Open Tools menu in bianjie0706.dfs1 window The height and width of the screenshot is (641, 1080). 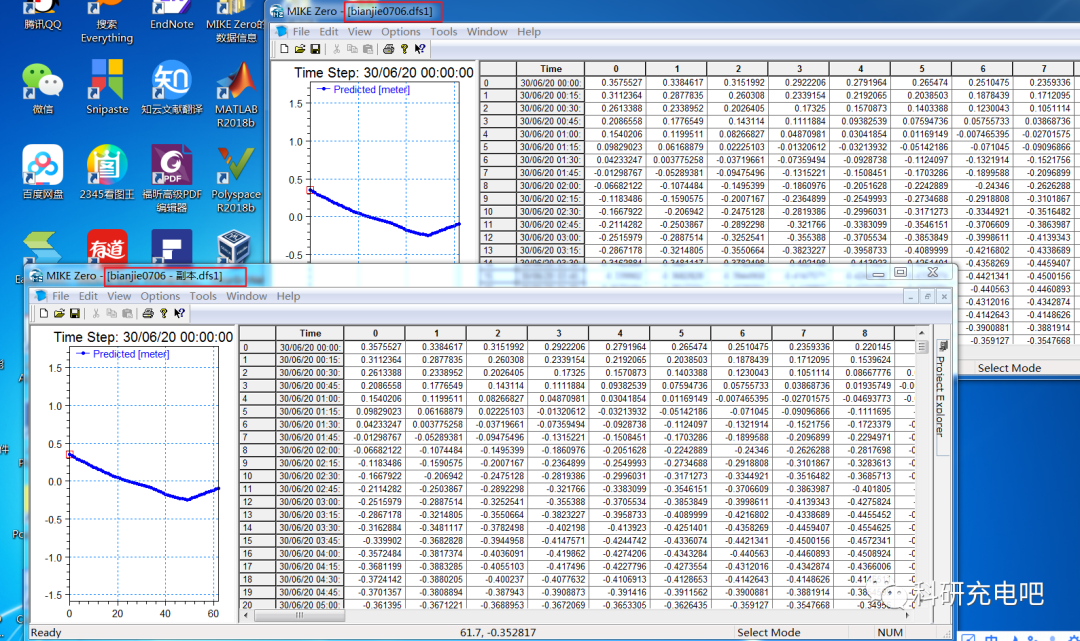(x=444, y=32)
